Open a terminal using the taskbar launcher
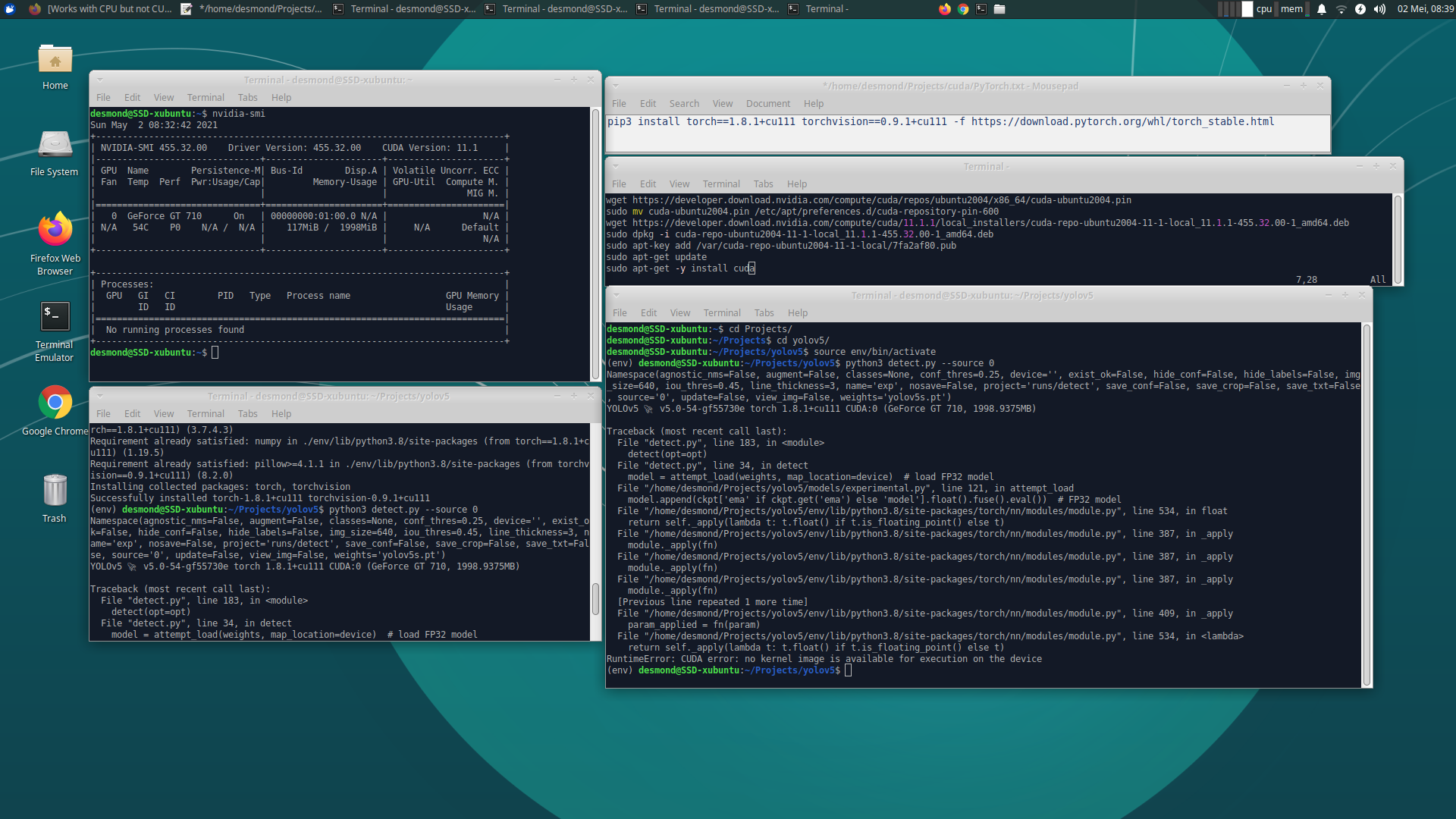Screen dimensions: 1456x819 [x=981, y=9]
